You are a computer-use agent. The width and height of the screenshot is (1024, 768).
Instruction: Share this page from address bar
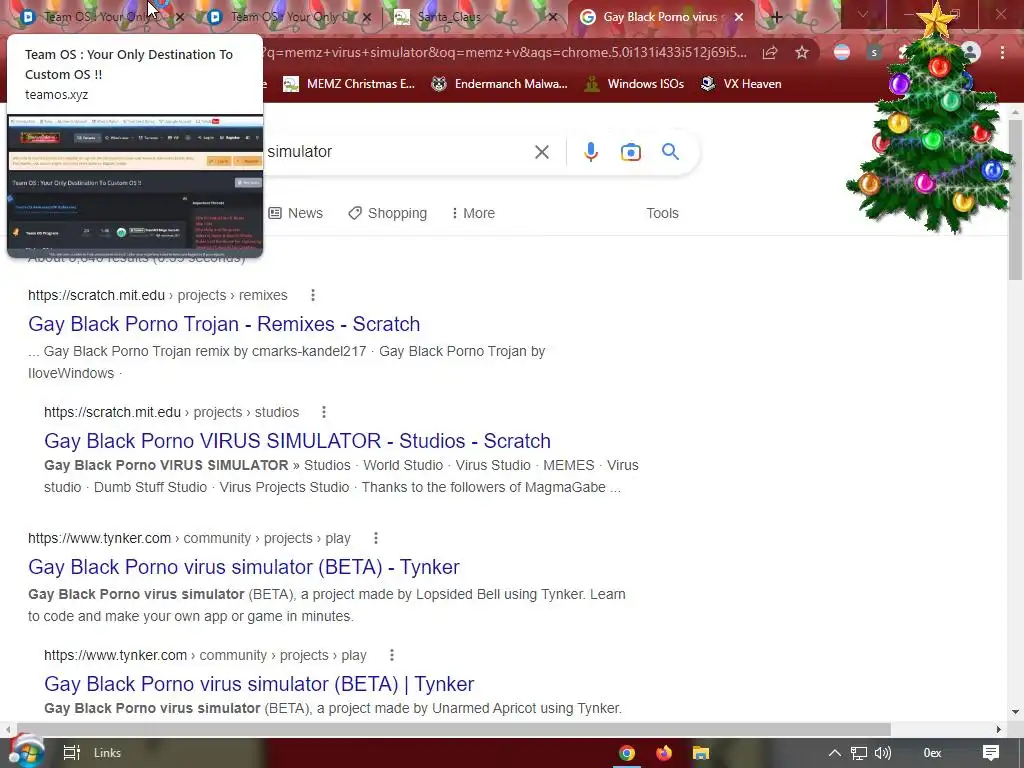pos(770,53)
